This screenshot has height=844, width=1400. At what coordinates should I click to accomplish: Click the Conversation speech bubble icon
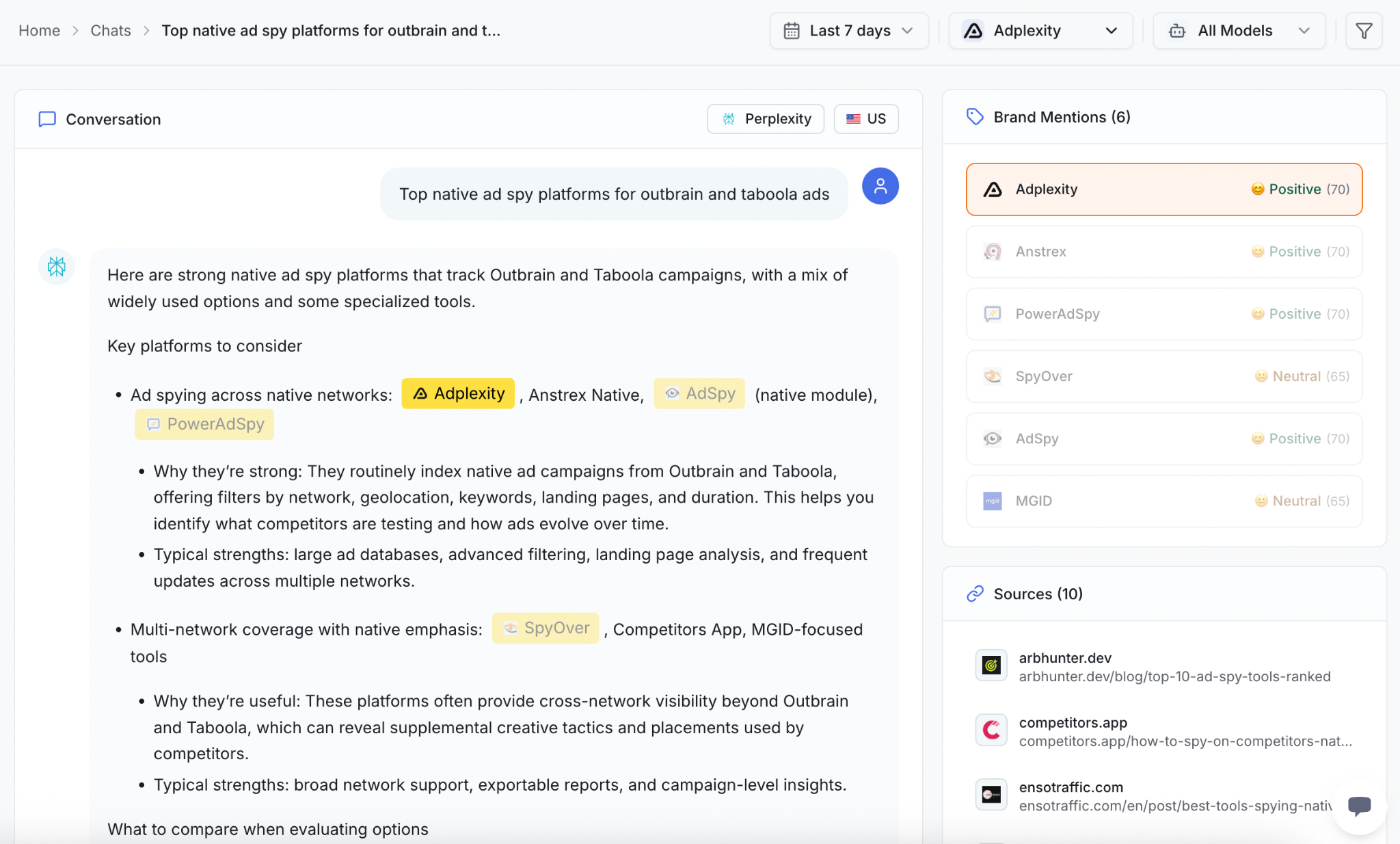[47, 119]
